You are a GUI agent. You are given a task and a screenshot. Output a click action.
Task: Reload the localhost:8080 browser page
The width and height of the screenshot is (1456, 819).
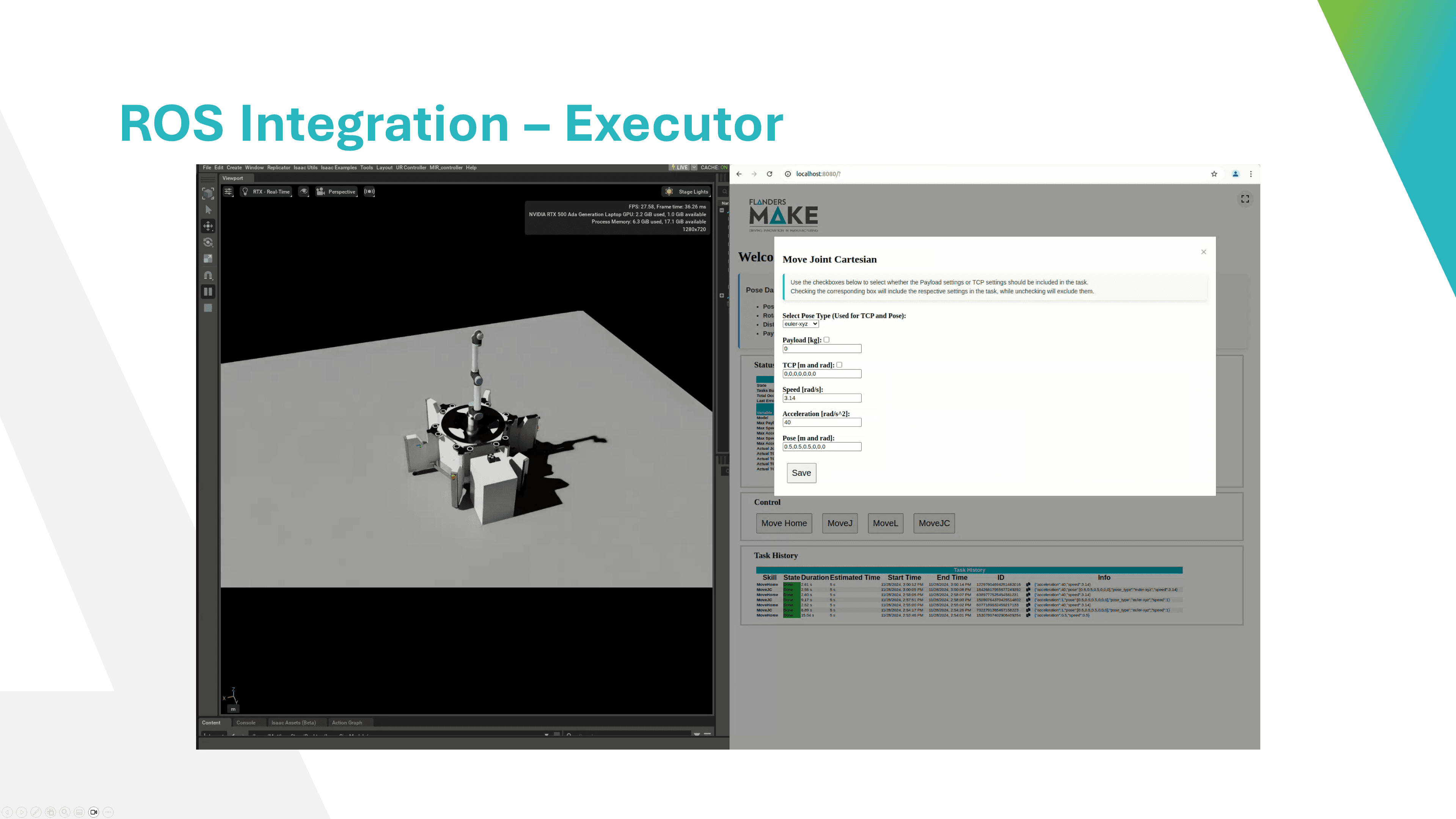[x=769, y=174]
